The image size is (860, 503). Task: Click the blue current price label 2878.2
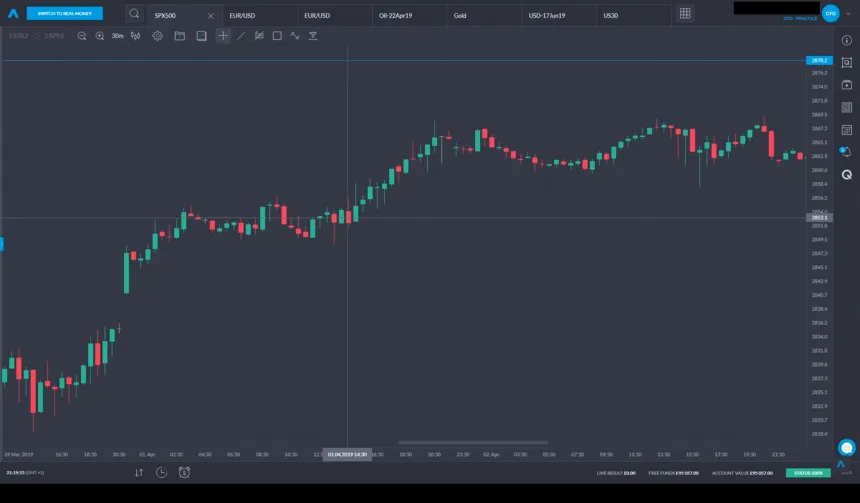(x=819, y=60)
